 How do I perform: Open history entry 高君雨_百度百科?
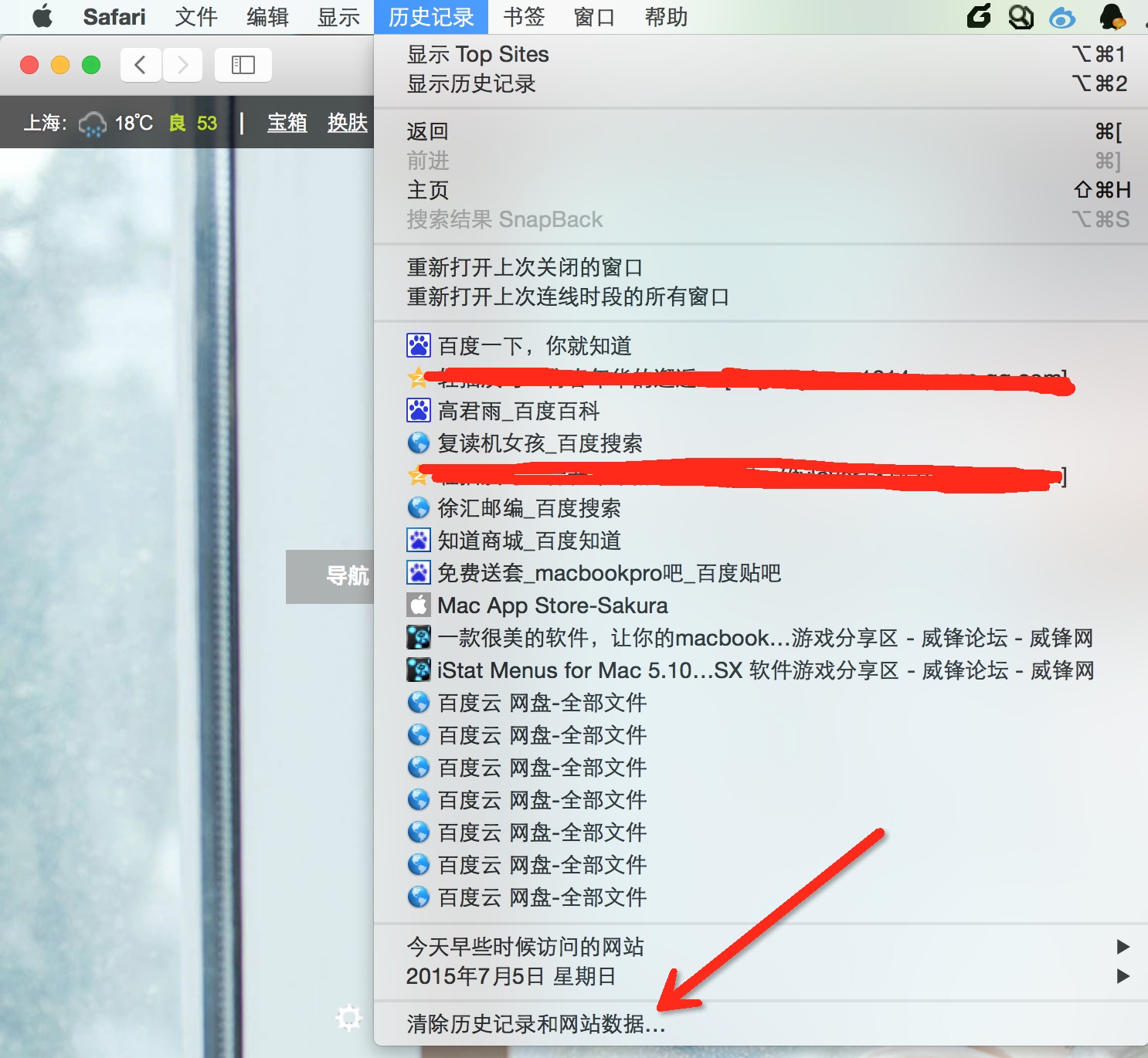[x=761, y=410]
